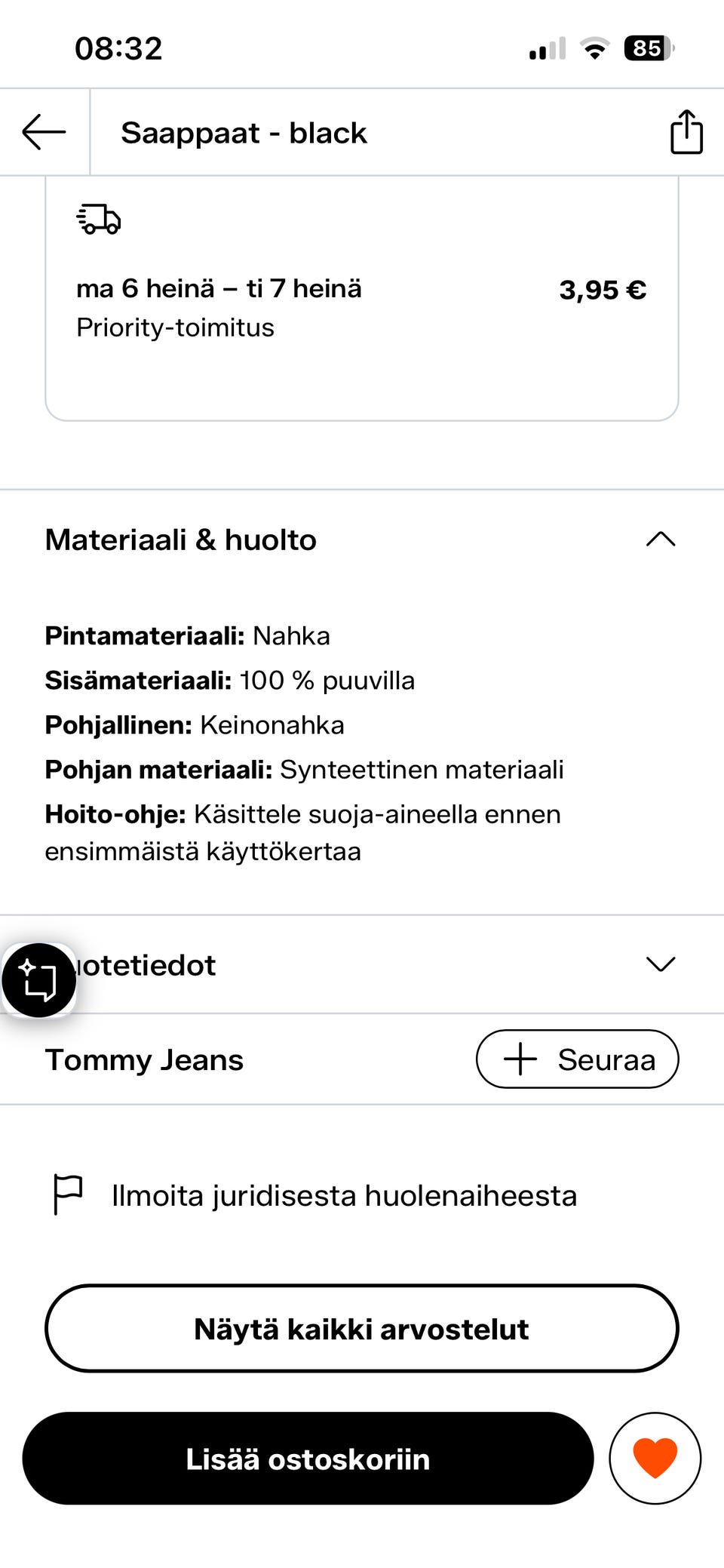Screen dimensions: 724x1568
Task: Toggle the orange heart wishlist button
Action: (x=655, y=1458)
